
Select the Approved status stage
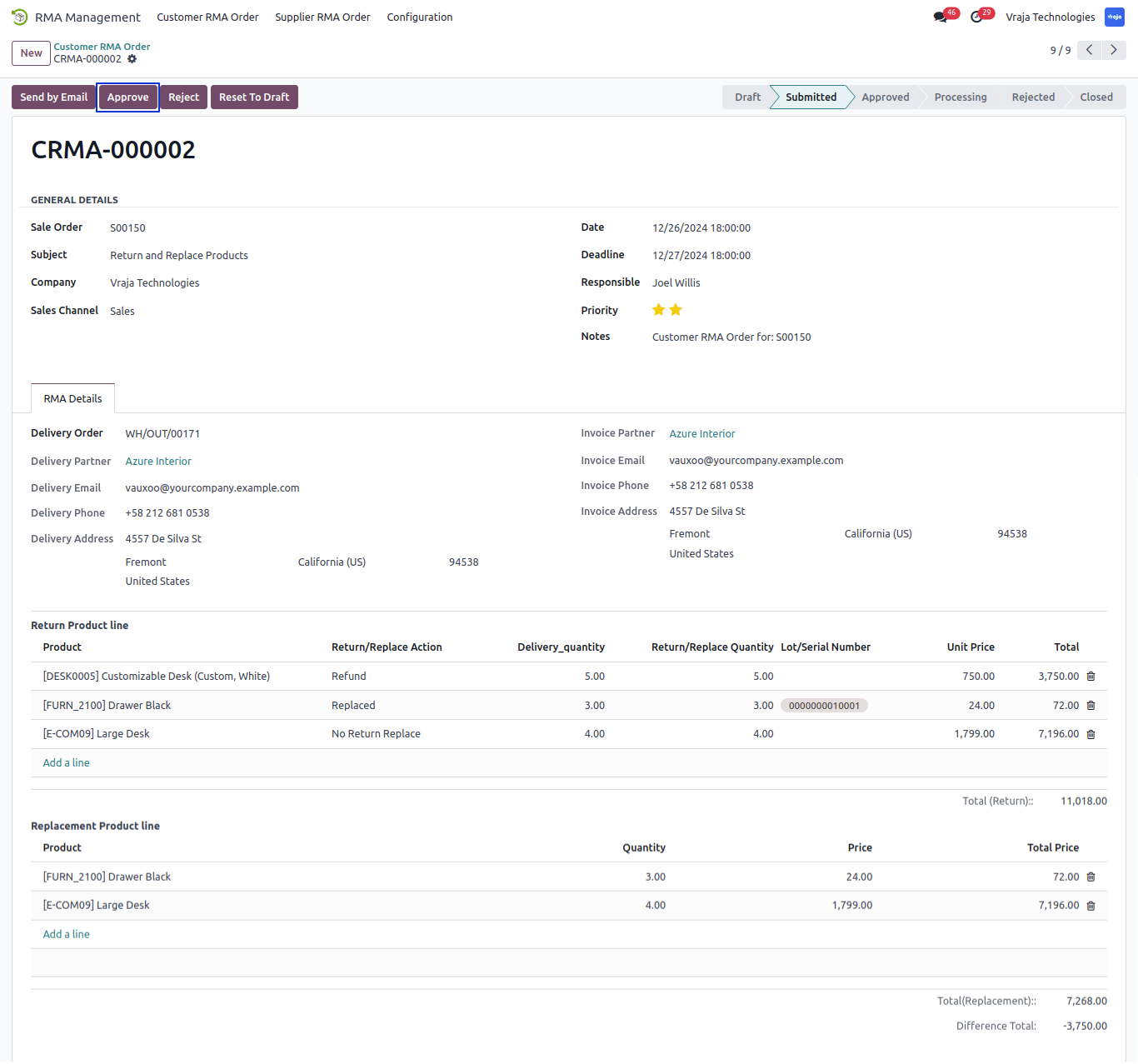(885, 97)
